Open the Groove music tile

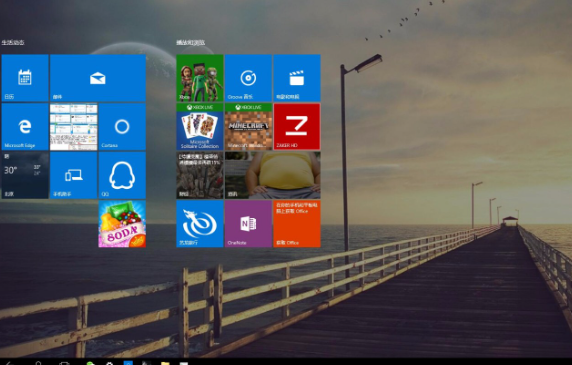[248, 78]
